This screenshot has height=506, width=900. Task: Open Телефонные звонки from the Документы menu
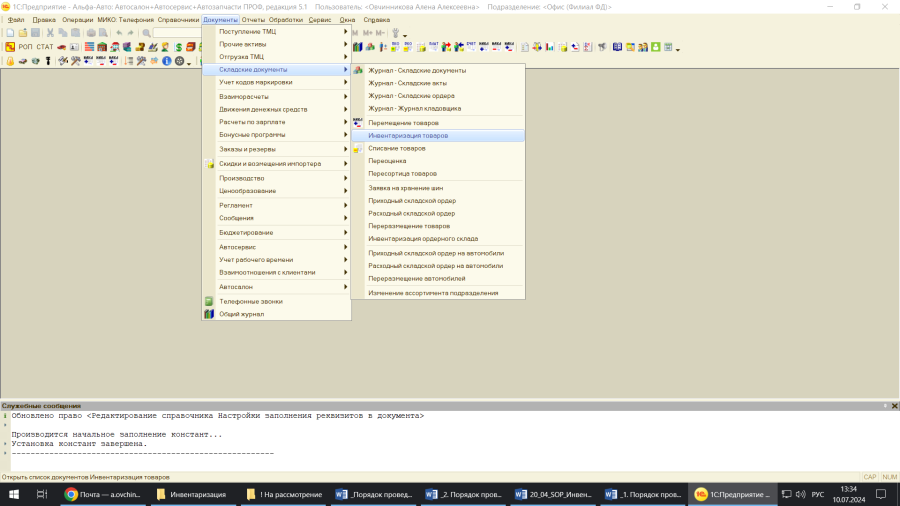pos(276,301)
